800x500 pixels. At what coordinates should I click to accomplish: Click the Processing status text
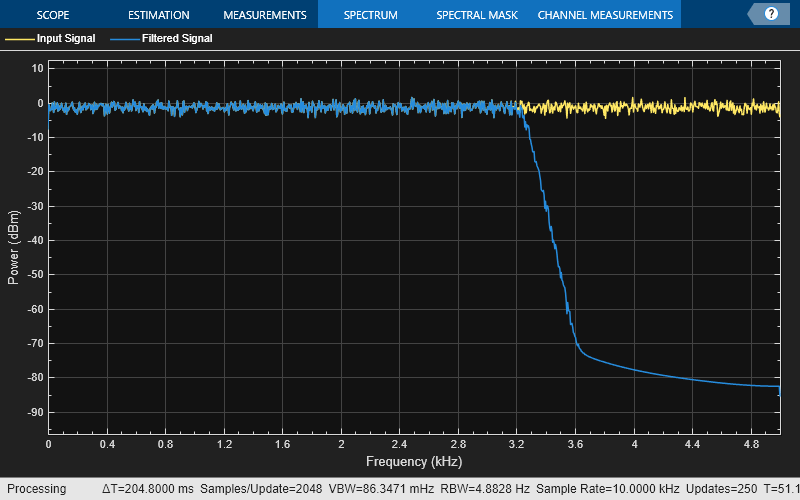coord(36,489)
